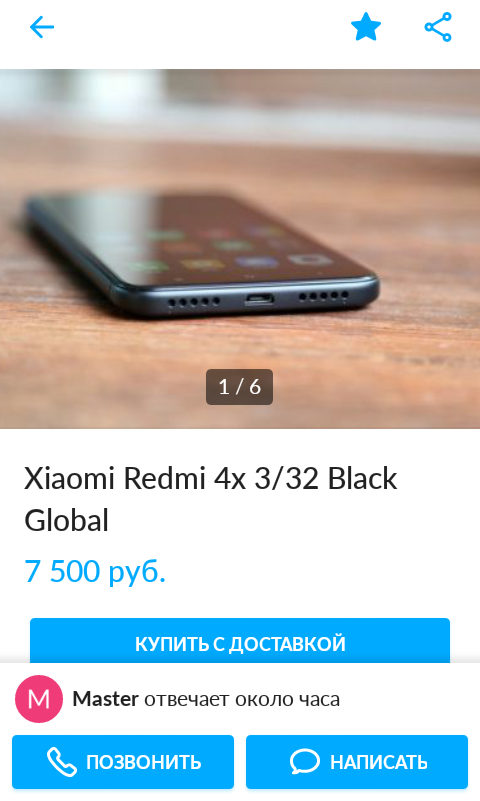Open seller's pink M avatar
480x801 pixels.
click(x=39, y=699)
